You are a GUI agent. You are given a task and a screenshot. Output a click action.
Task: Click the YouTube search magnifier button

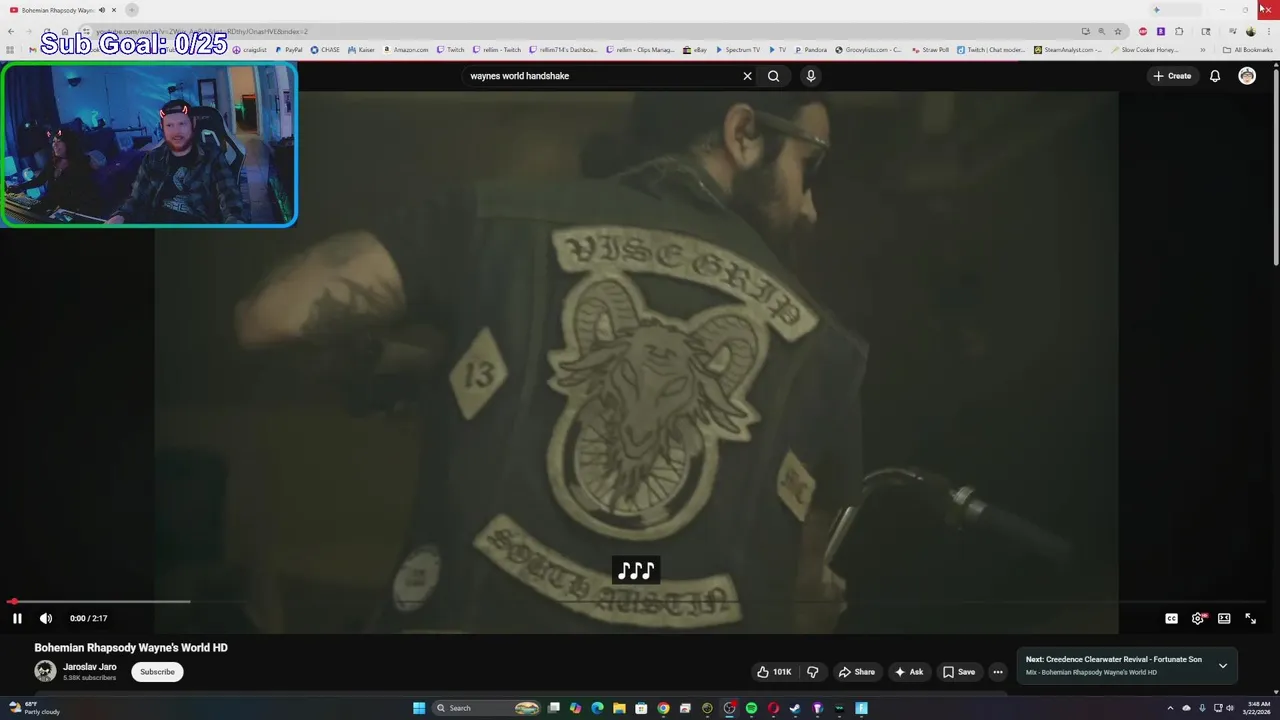(x=773, y=76)
